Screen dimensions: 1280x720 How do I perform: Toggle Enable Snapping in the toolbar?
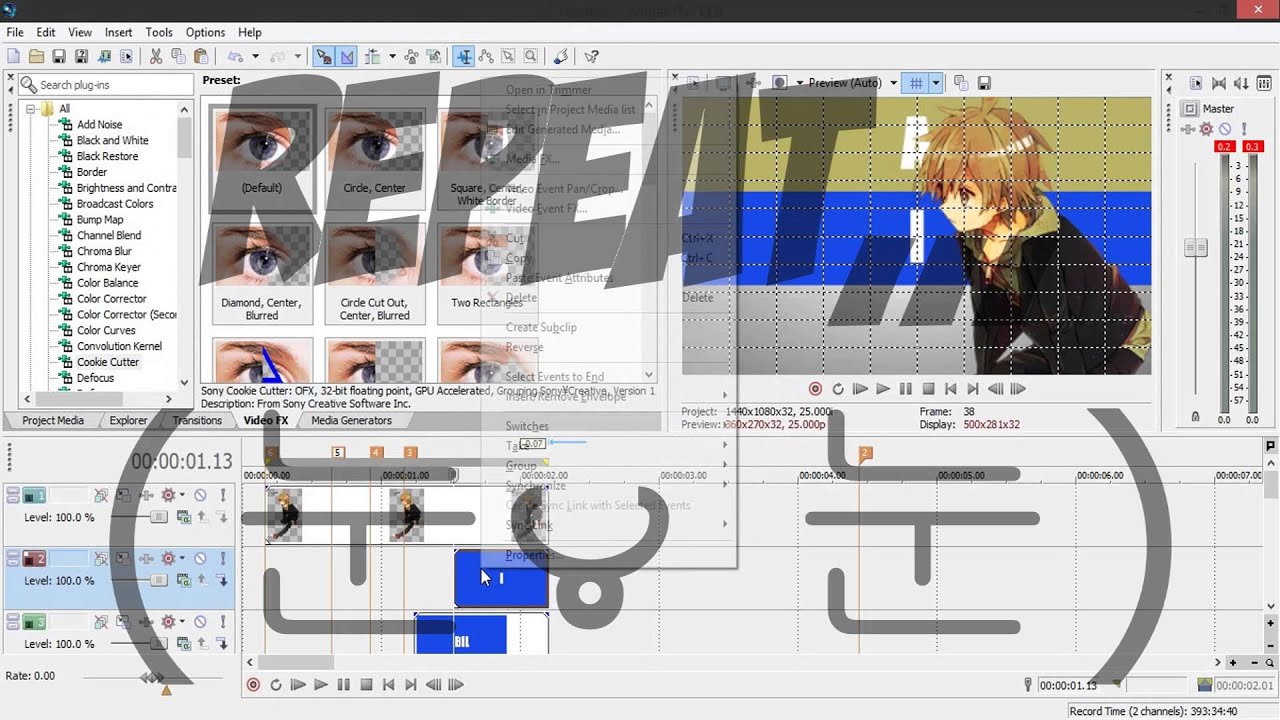(x=324, y=57)
